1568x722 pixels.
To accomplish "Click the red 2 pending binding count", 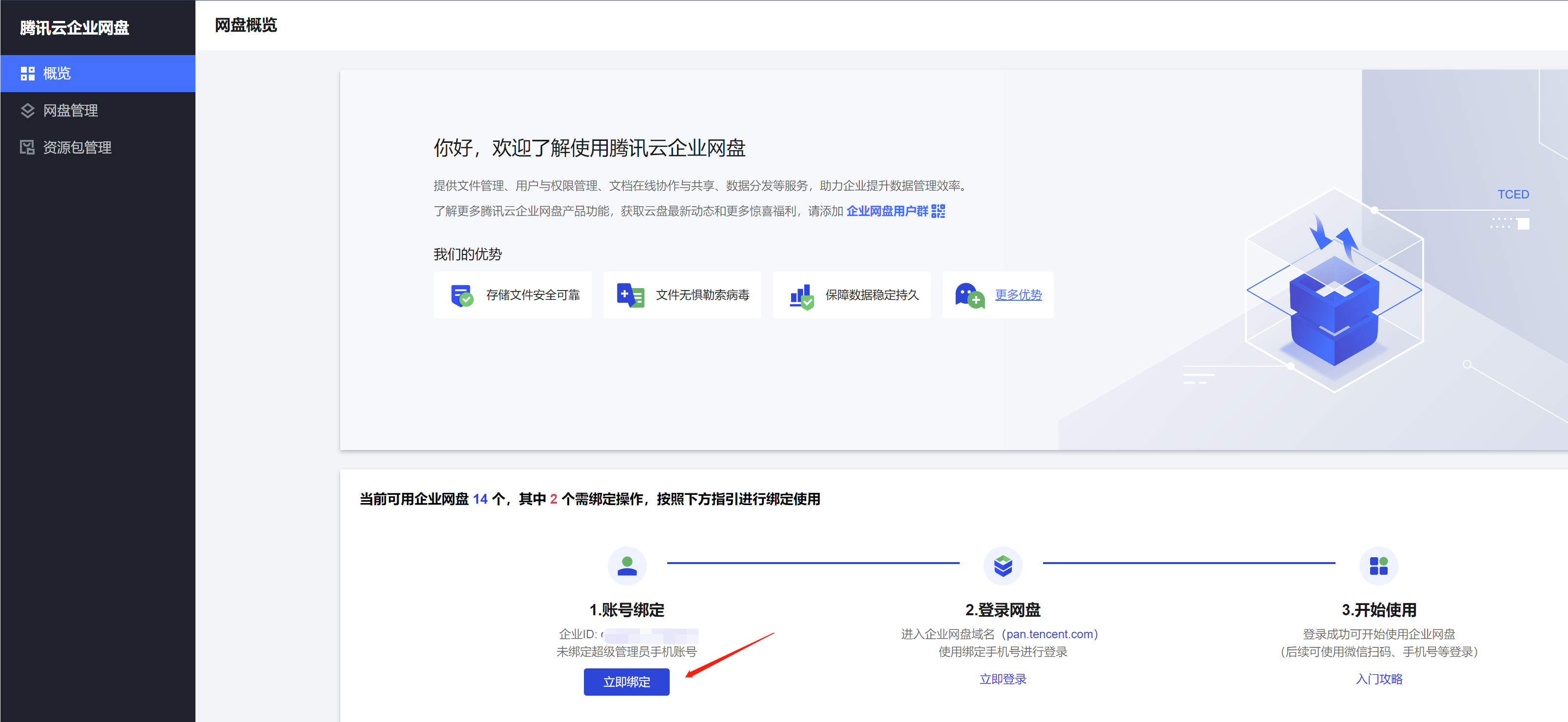I will click(x=553, y=499).
